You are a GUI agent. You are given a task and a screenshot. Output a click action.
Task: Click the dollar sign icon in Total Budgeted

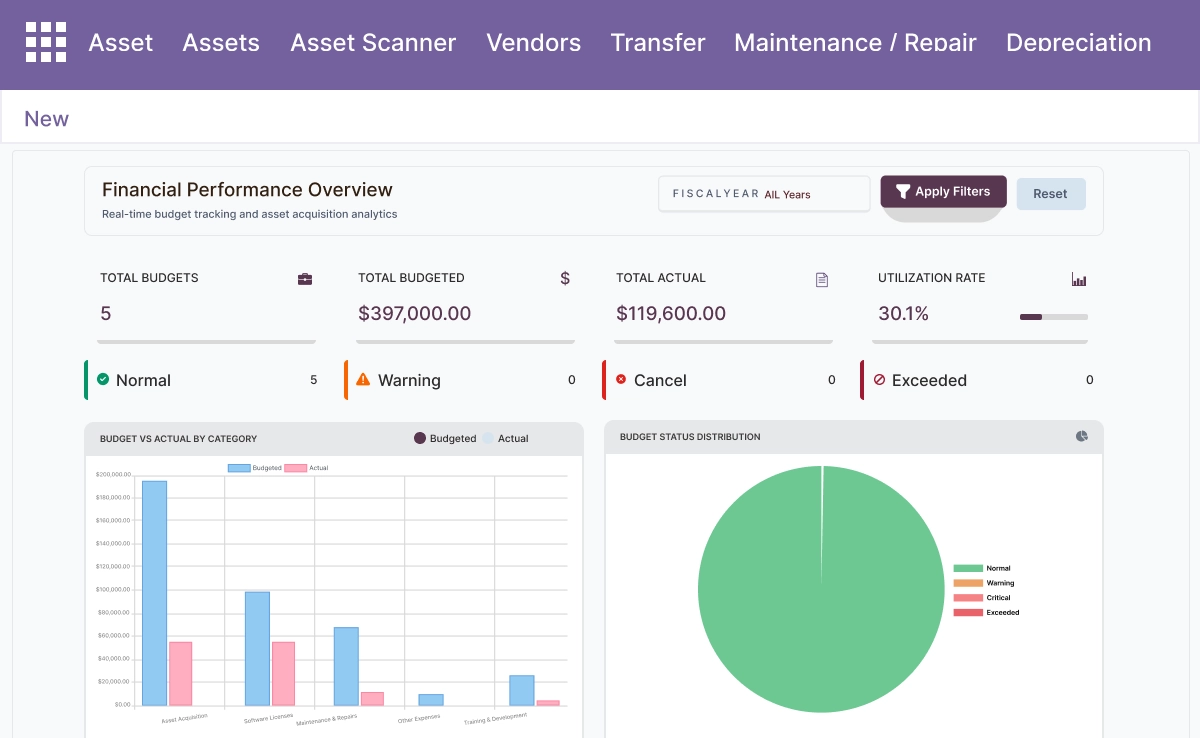[565, 278]
